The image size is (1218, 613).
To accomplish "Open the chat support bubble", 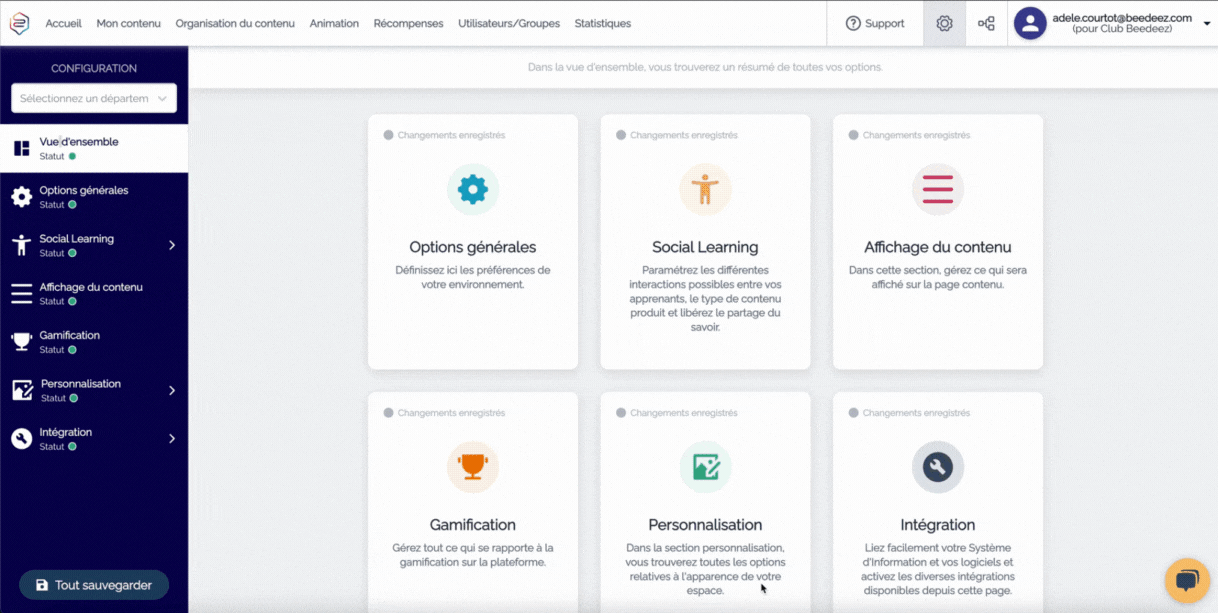I will 1187,581.
